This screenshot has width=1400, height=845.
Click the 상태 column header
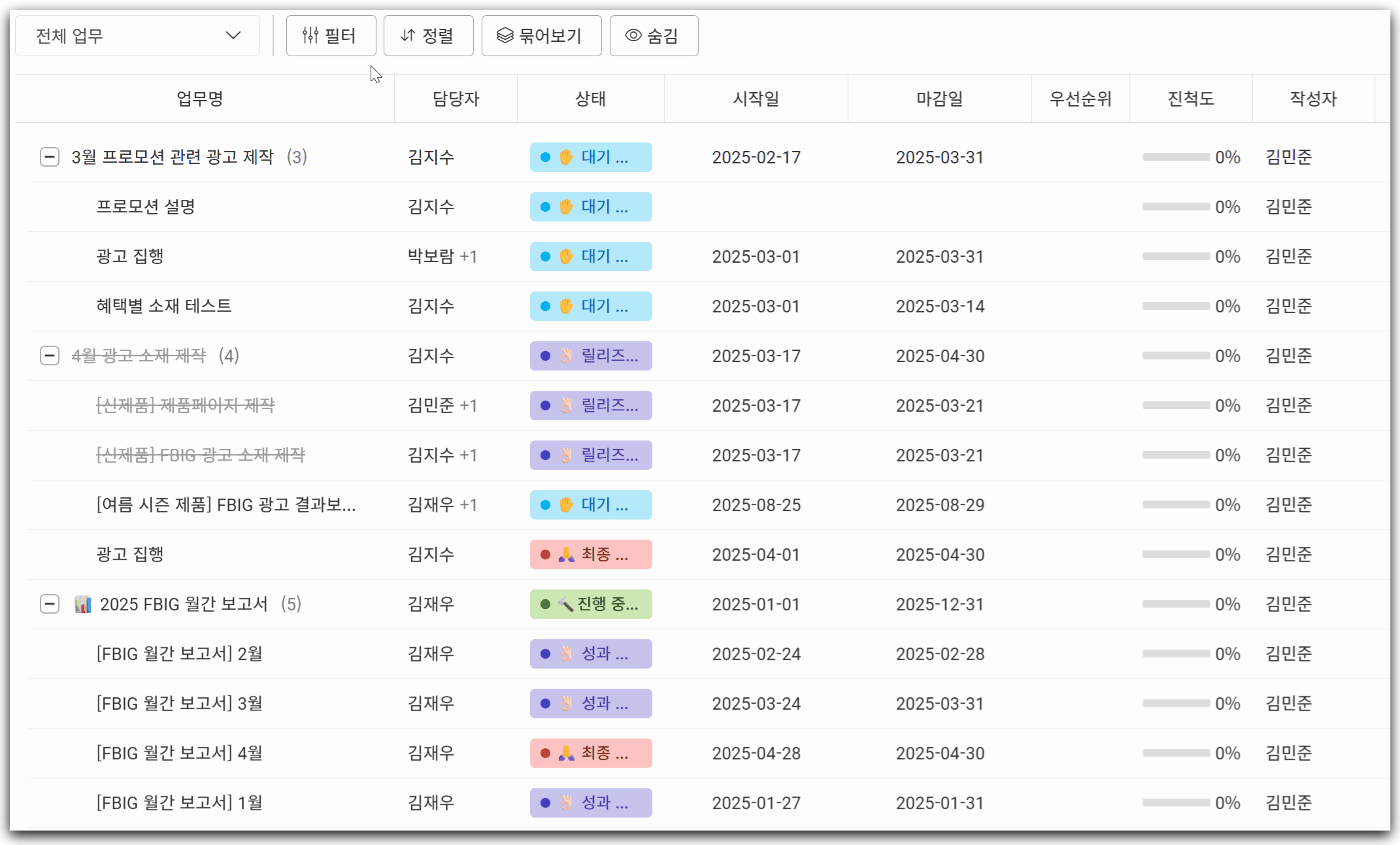590,99
